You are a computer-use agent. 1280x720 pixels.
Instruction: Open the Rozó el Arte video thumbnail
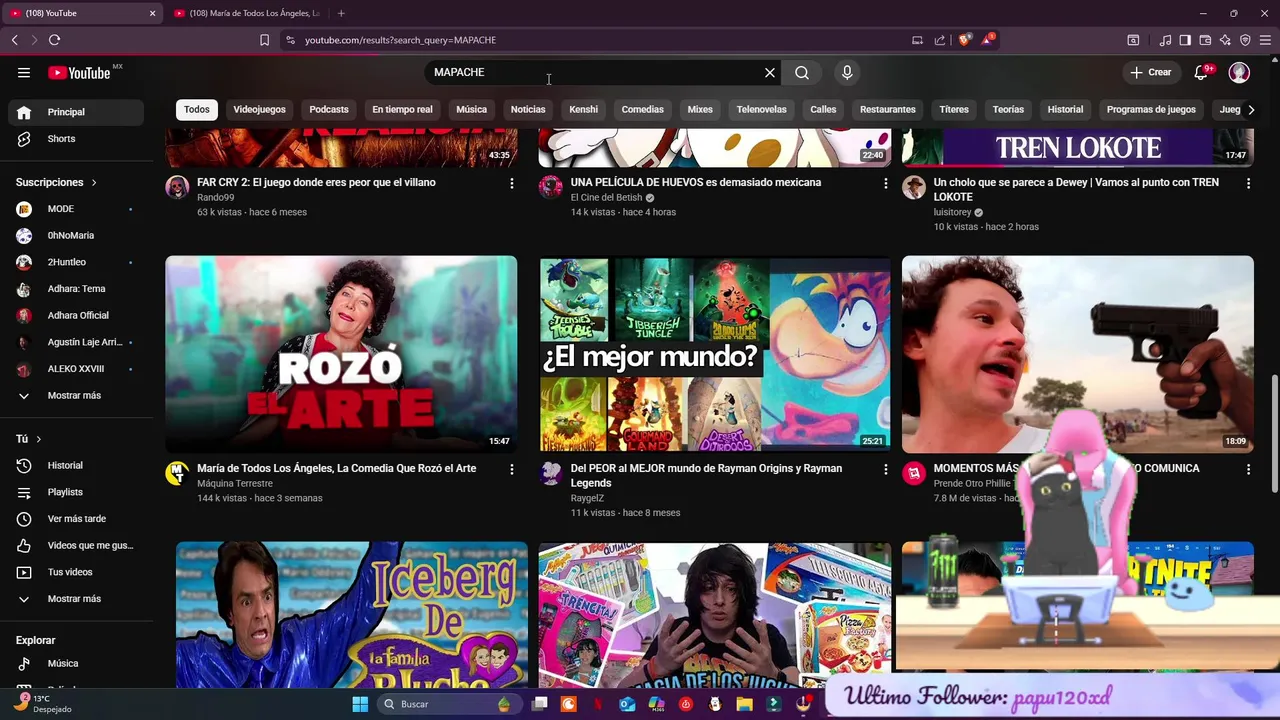coord(341,354)
